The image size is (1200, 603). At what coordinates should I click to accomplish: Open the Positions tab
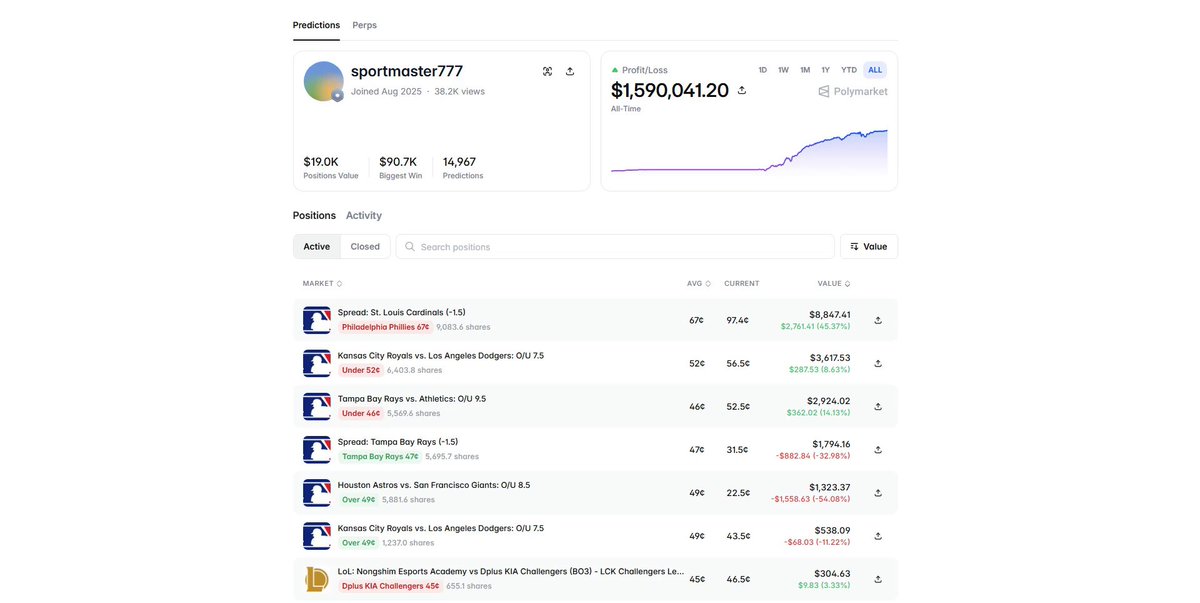pyautogui.click(x=314, y=215)
